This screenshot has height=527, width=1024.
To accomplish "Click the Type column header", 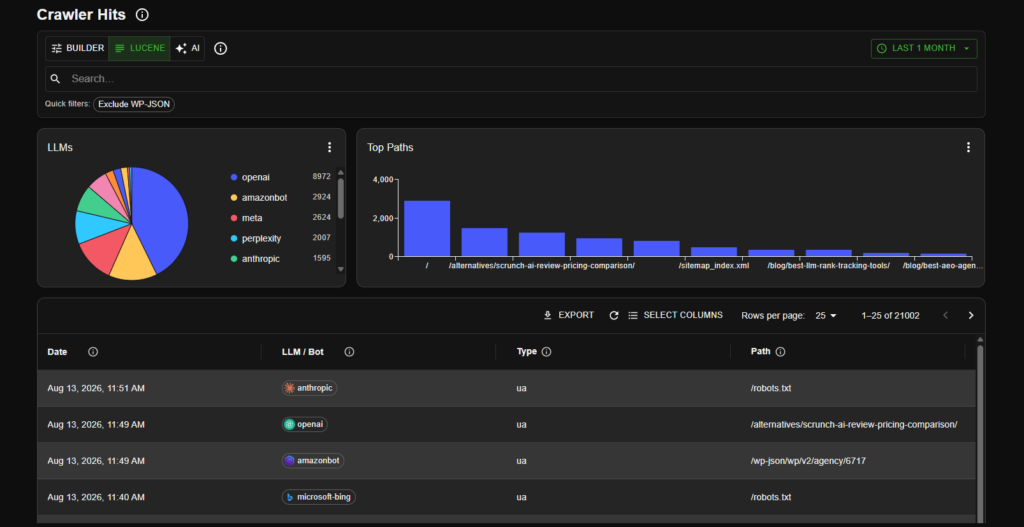I will click(526, 351).
